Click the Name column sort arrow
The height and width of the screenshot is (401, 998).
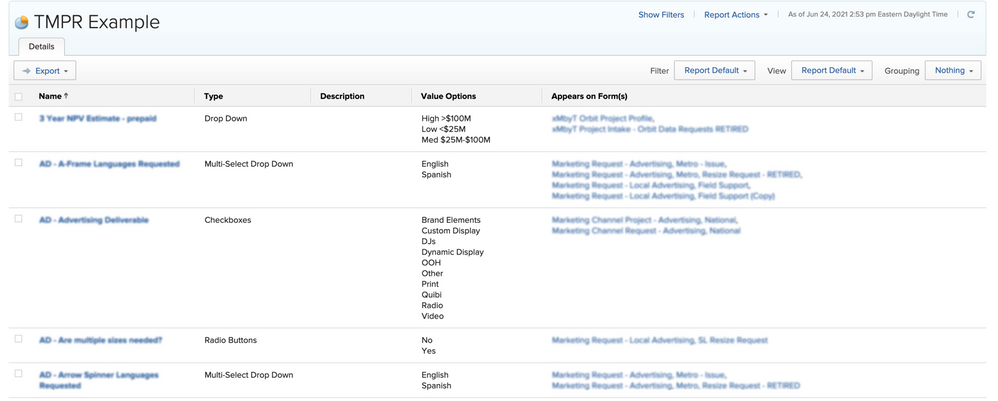(67, 97)
